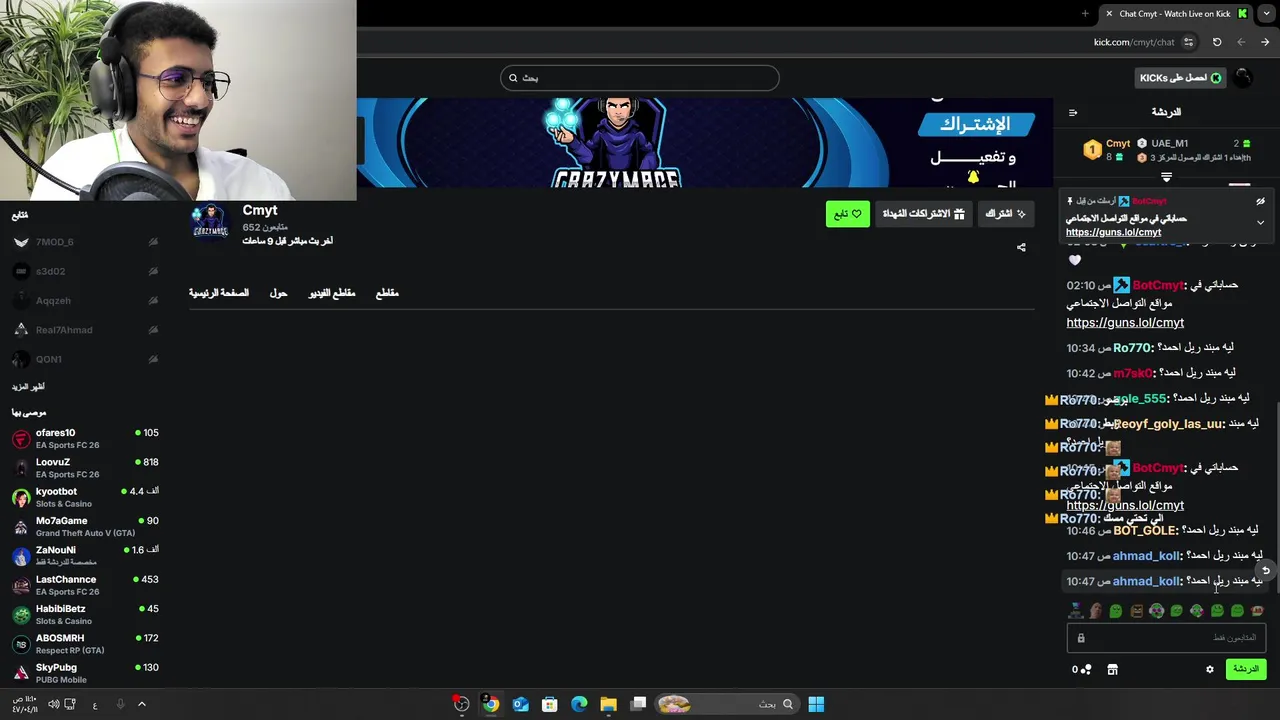Open followed channel Aqqzeh

pyautogui.click(x=85, y=300)
